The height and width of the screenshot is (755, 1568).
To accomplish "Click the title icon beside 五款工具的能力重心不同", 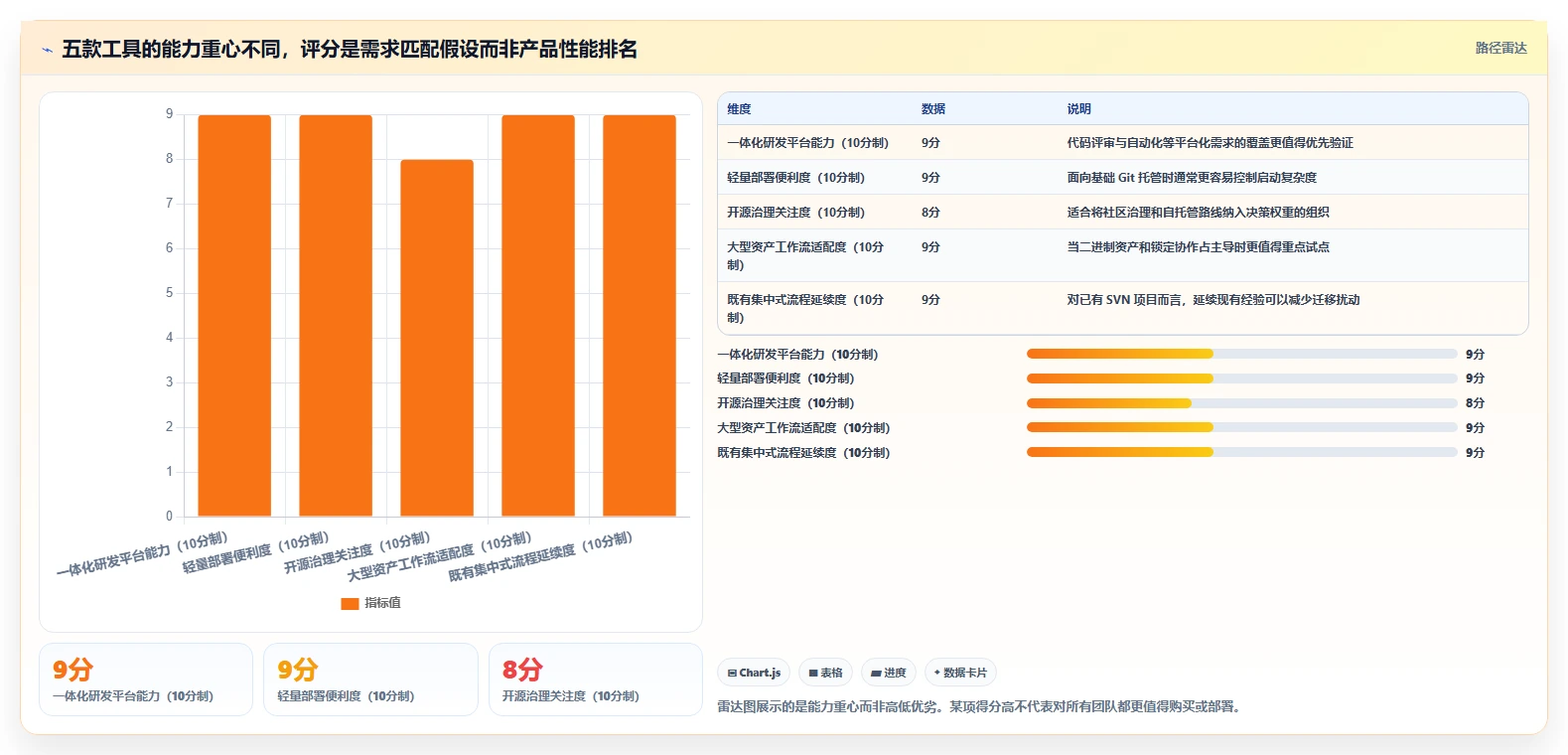I will (x=47, y=50).
